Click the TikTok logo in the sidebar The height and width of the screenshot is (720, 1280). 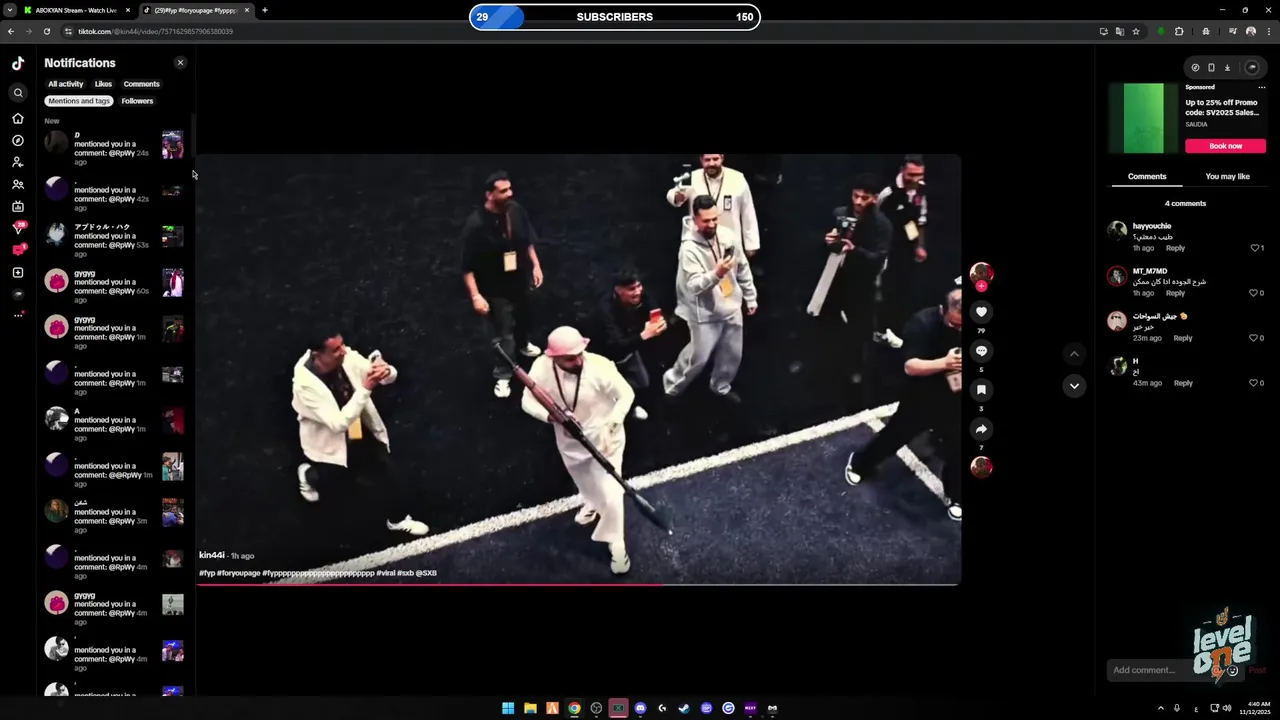18,63
